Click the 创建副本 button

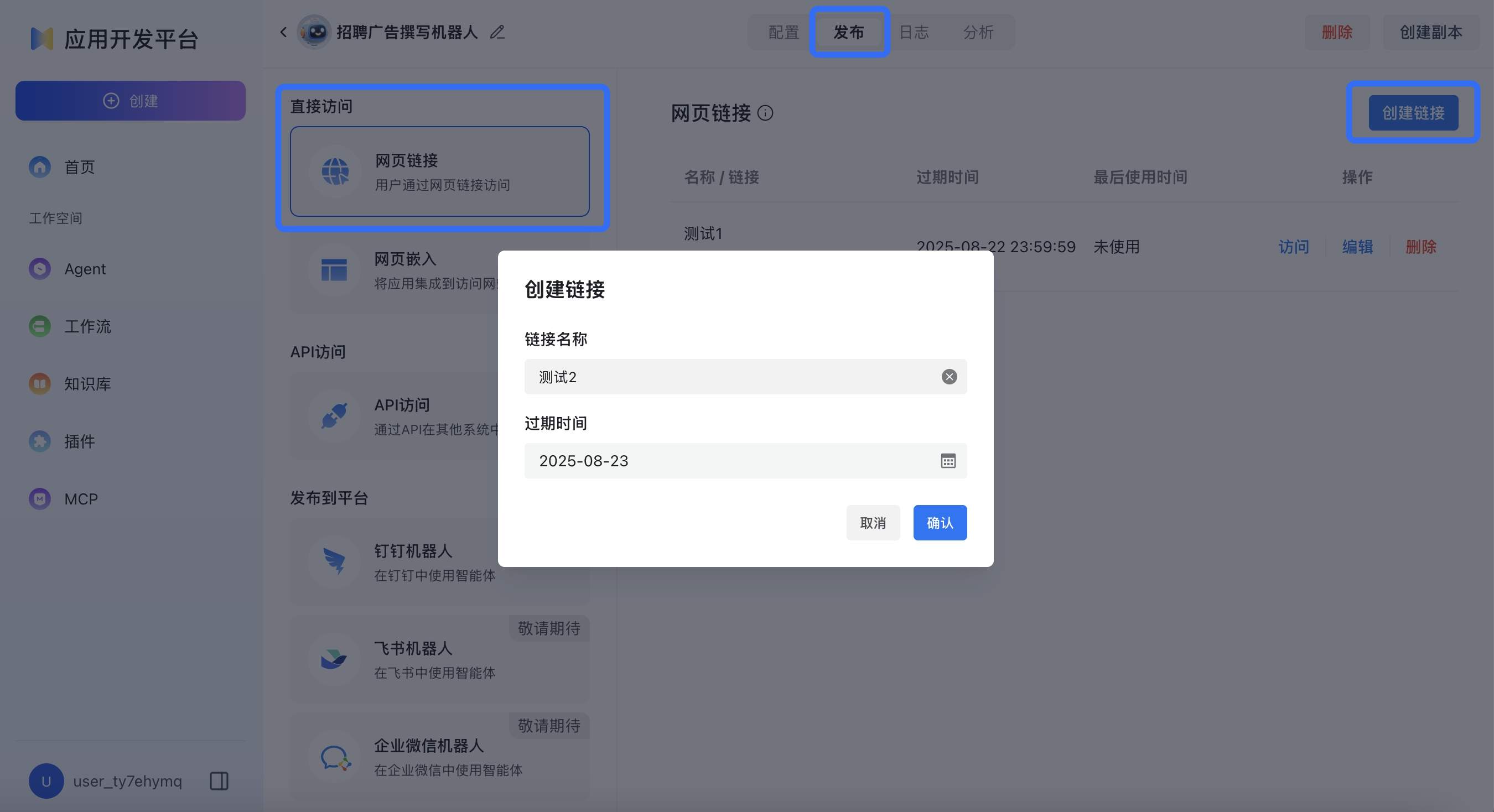(x=1430, y=33)
